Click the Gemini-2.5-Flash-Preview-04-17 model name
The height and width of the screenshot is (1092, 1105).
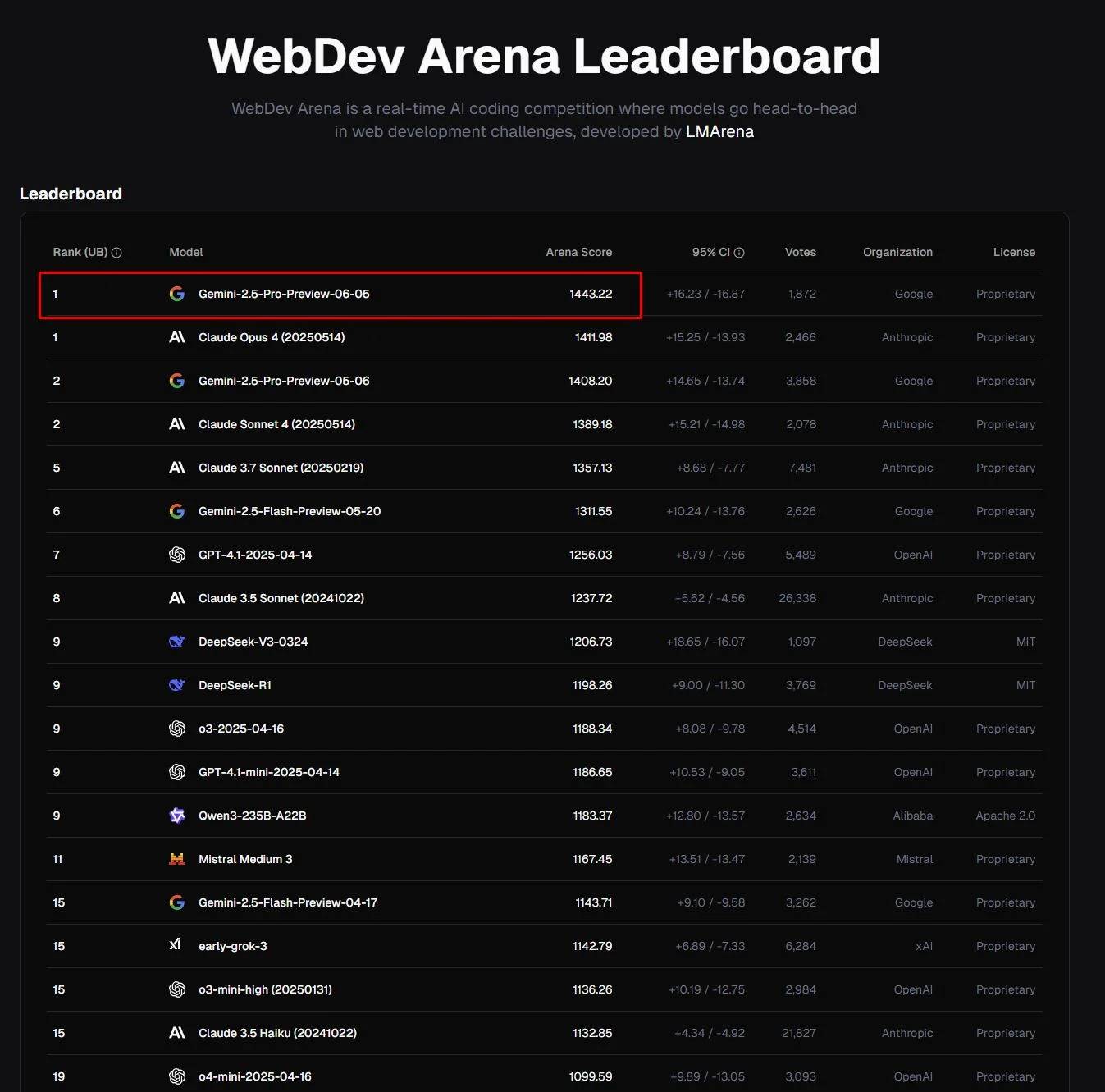click(288, 902)
